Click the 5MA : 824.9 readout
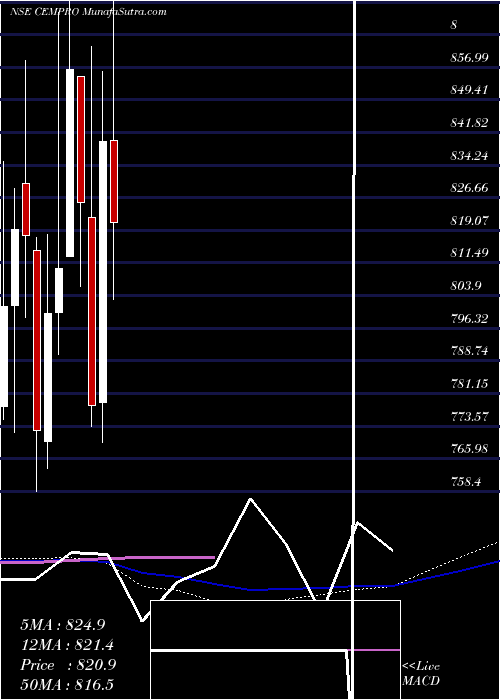 pyautogui.click(x=63, y=625)
